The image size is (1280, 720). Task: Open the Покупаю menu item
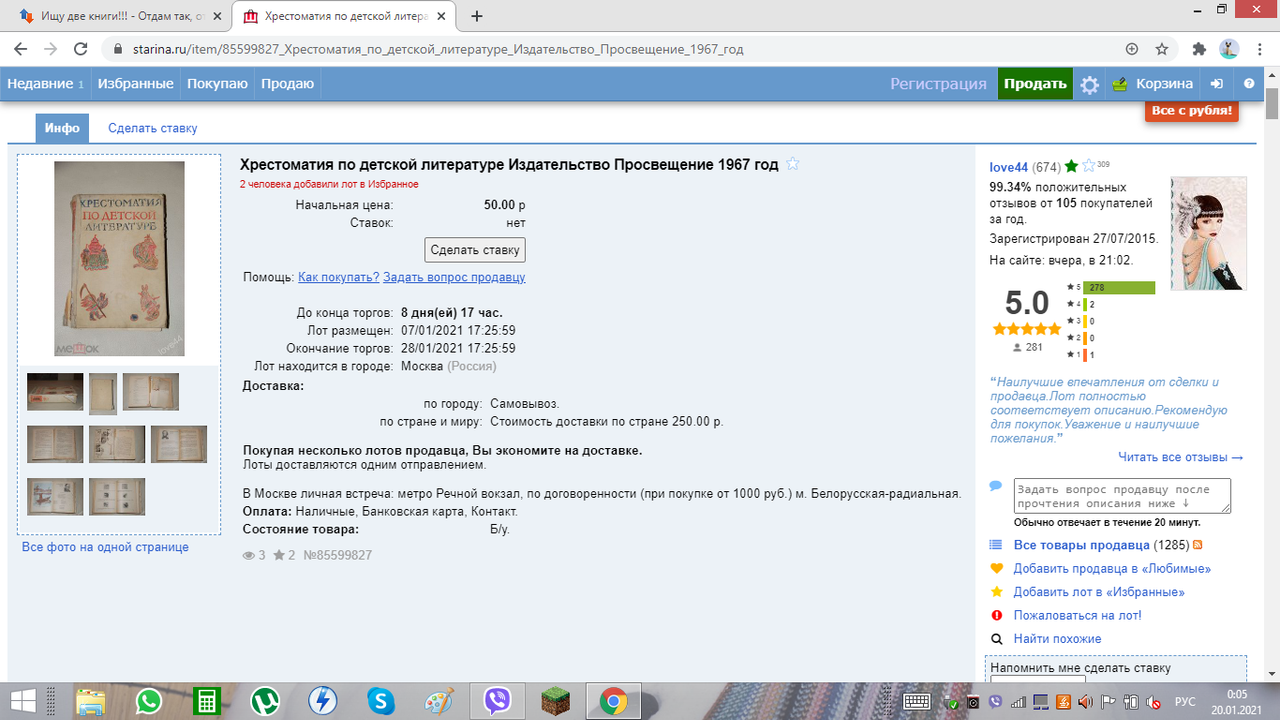[x=217, y=84]
